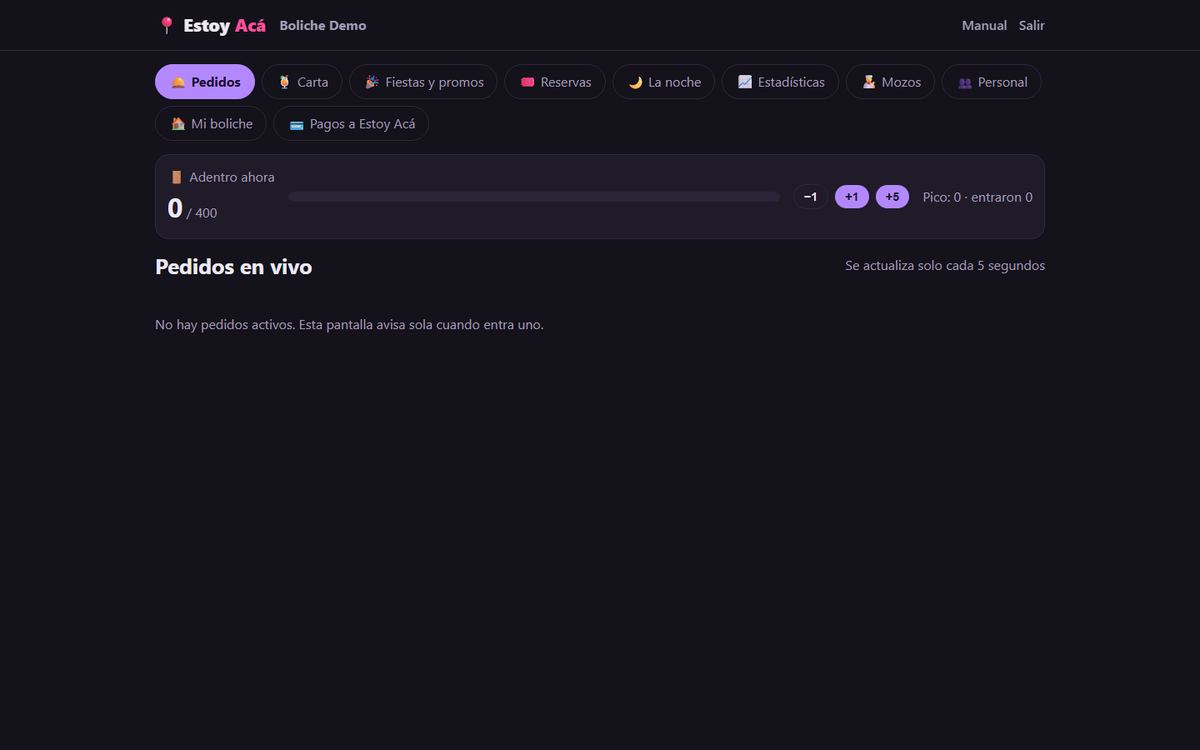Click the occupancy progress bar
Viewport: 1200px width, 750px height.
coord(534,197)
